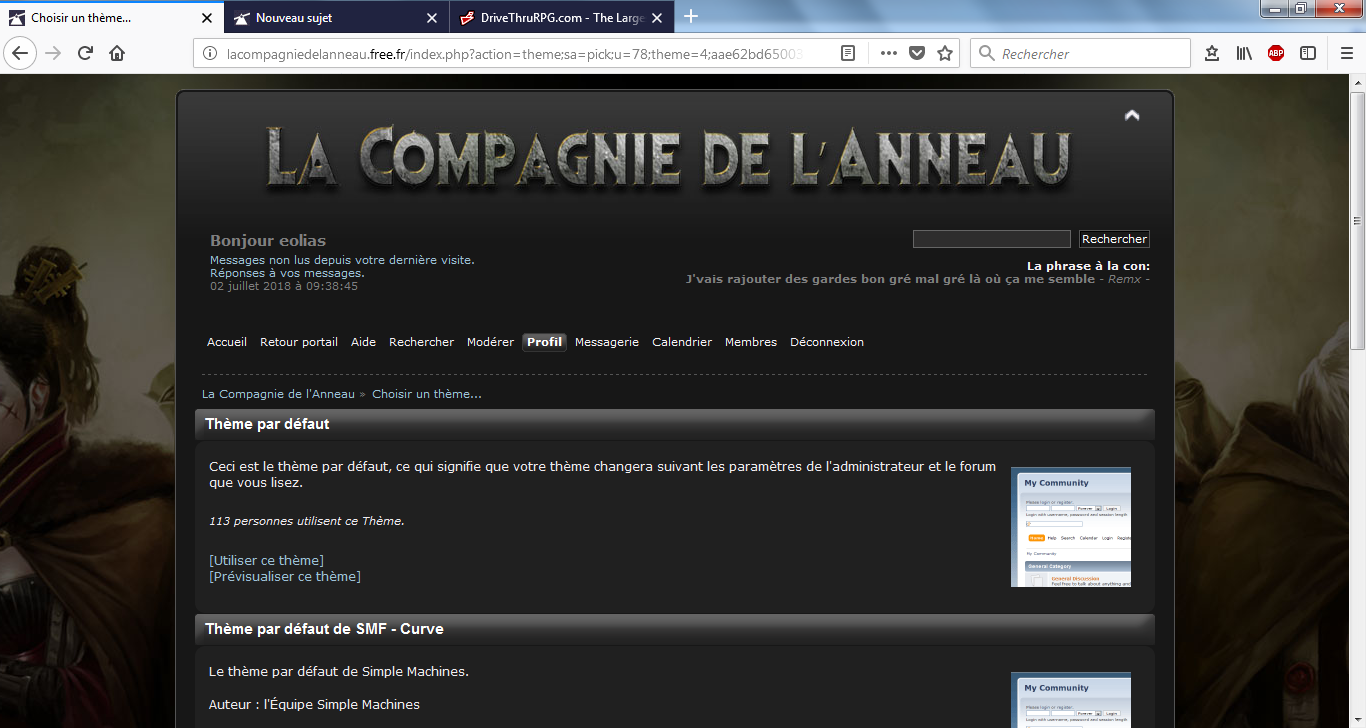Open the Messagerie menu item
This screenshot has width=1366, height=728.
point(607,342)
